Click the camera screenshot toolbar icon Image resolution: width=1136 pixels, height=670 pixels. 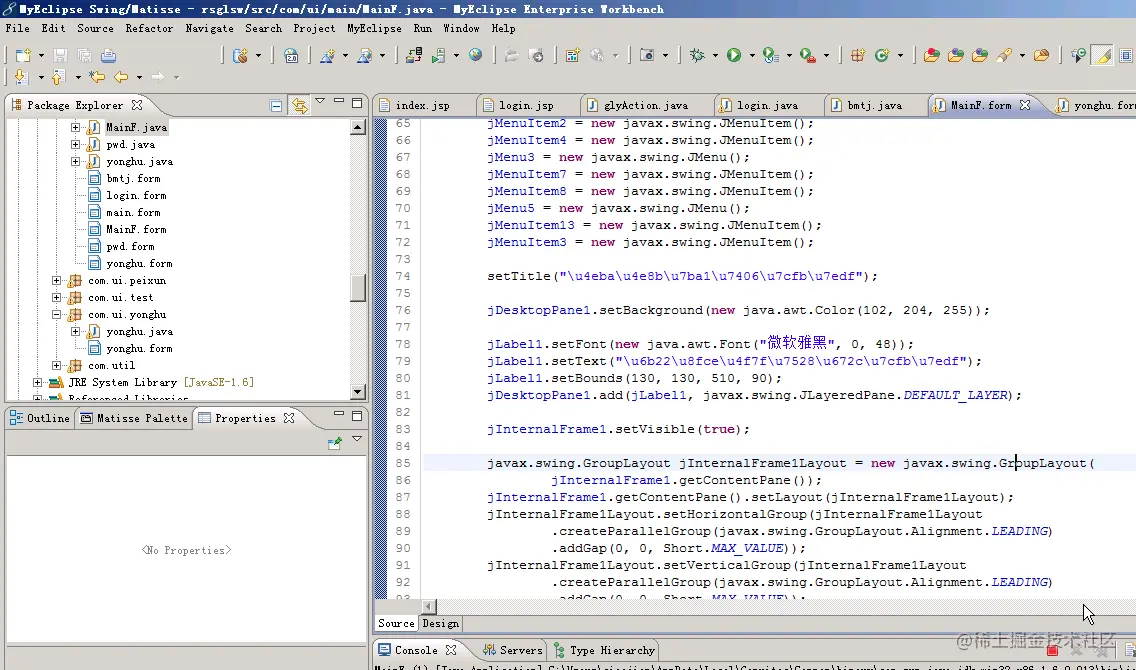click(x=647, y=56)
